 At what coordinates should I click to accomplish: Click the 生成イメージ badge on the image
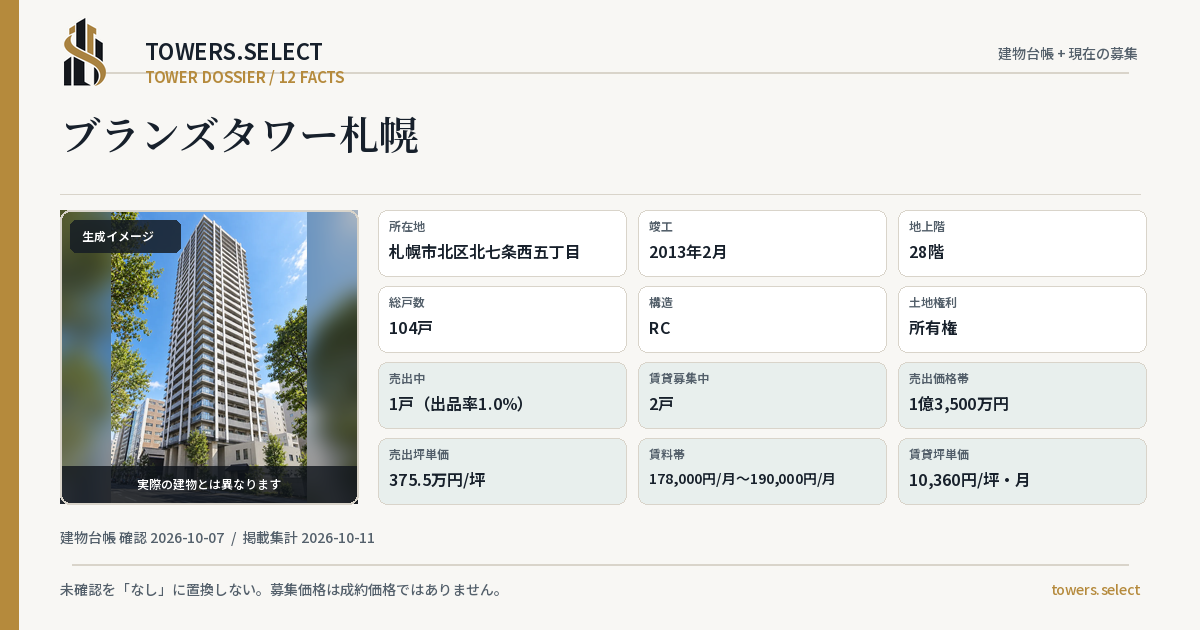click(125, 237)
